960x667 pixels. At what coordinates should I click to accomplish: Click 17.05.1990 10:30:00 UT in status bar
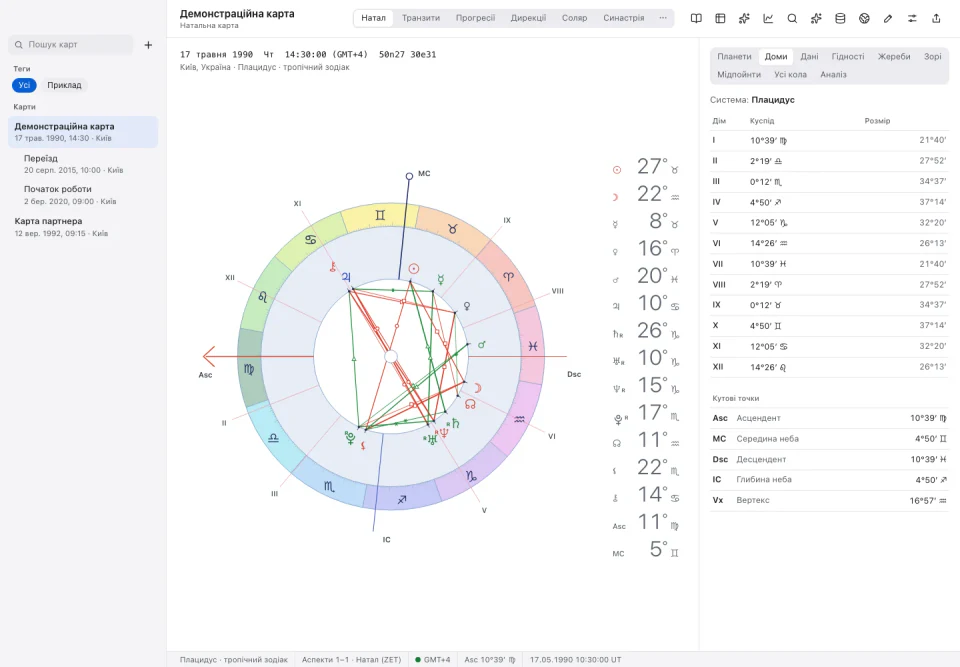[x=575, y=660]
